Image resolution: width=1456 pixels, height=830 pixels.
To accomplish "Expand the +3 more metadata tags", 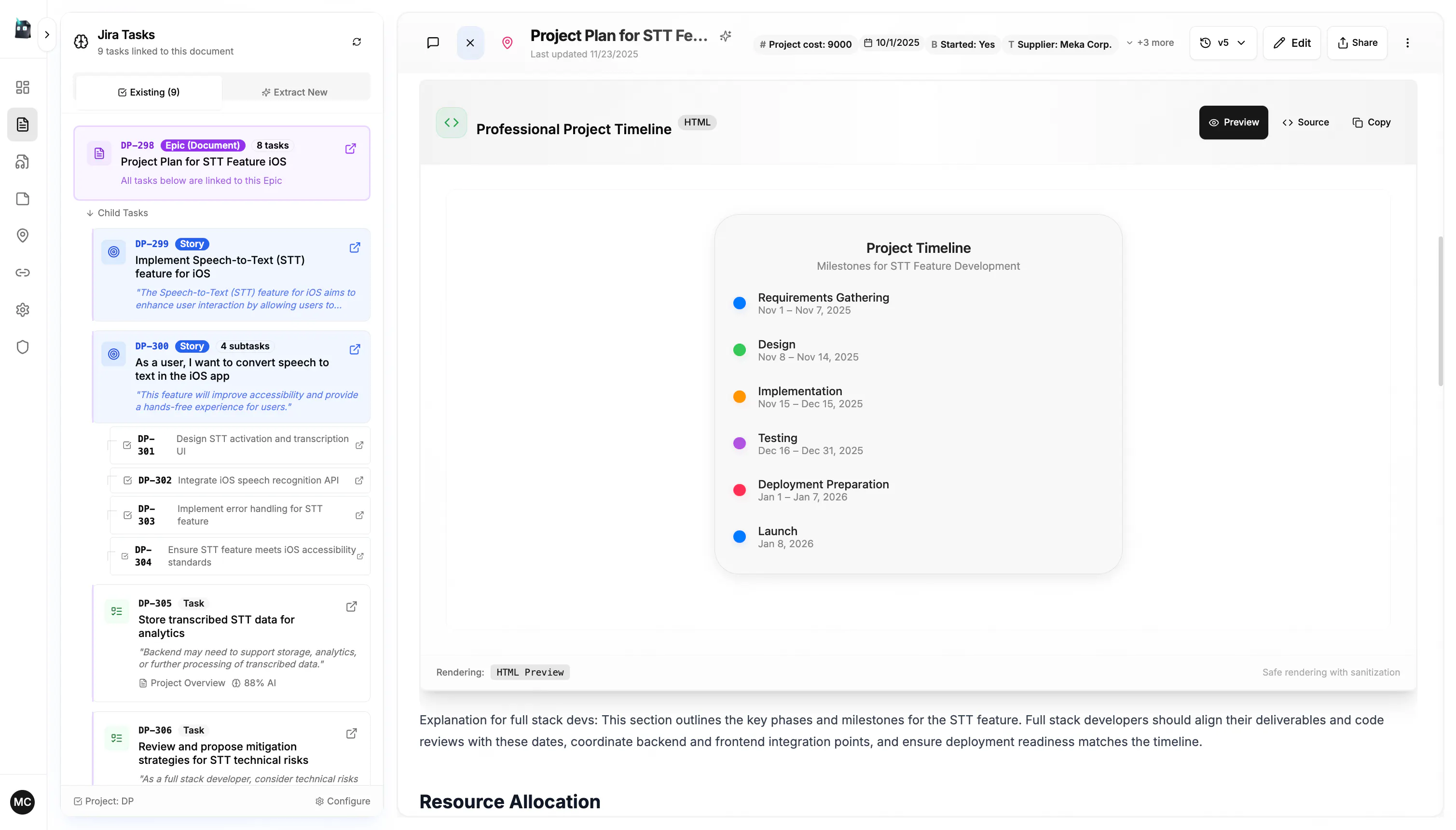I will point(1150,43).
